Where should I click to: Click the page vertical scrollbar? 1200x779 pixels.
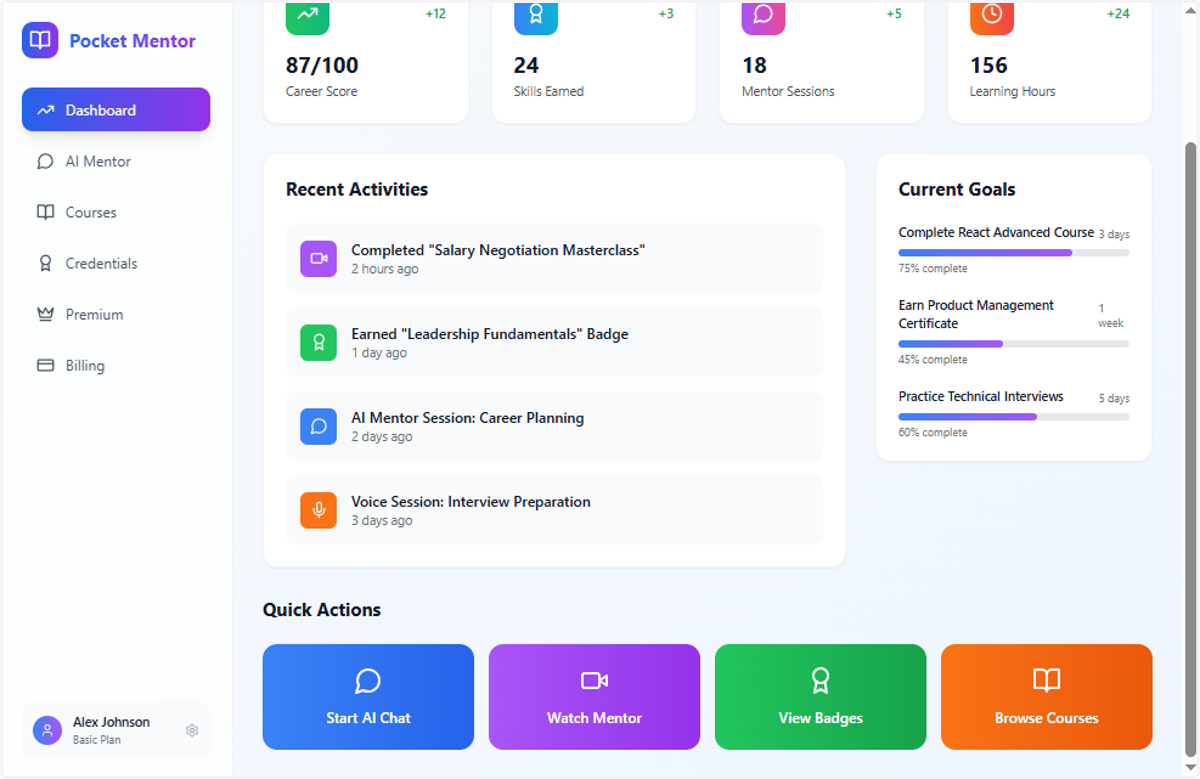[x=1190, y=448]
